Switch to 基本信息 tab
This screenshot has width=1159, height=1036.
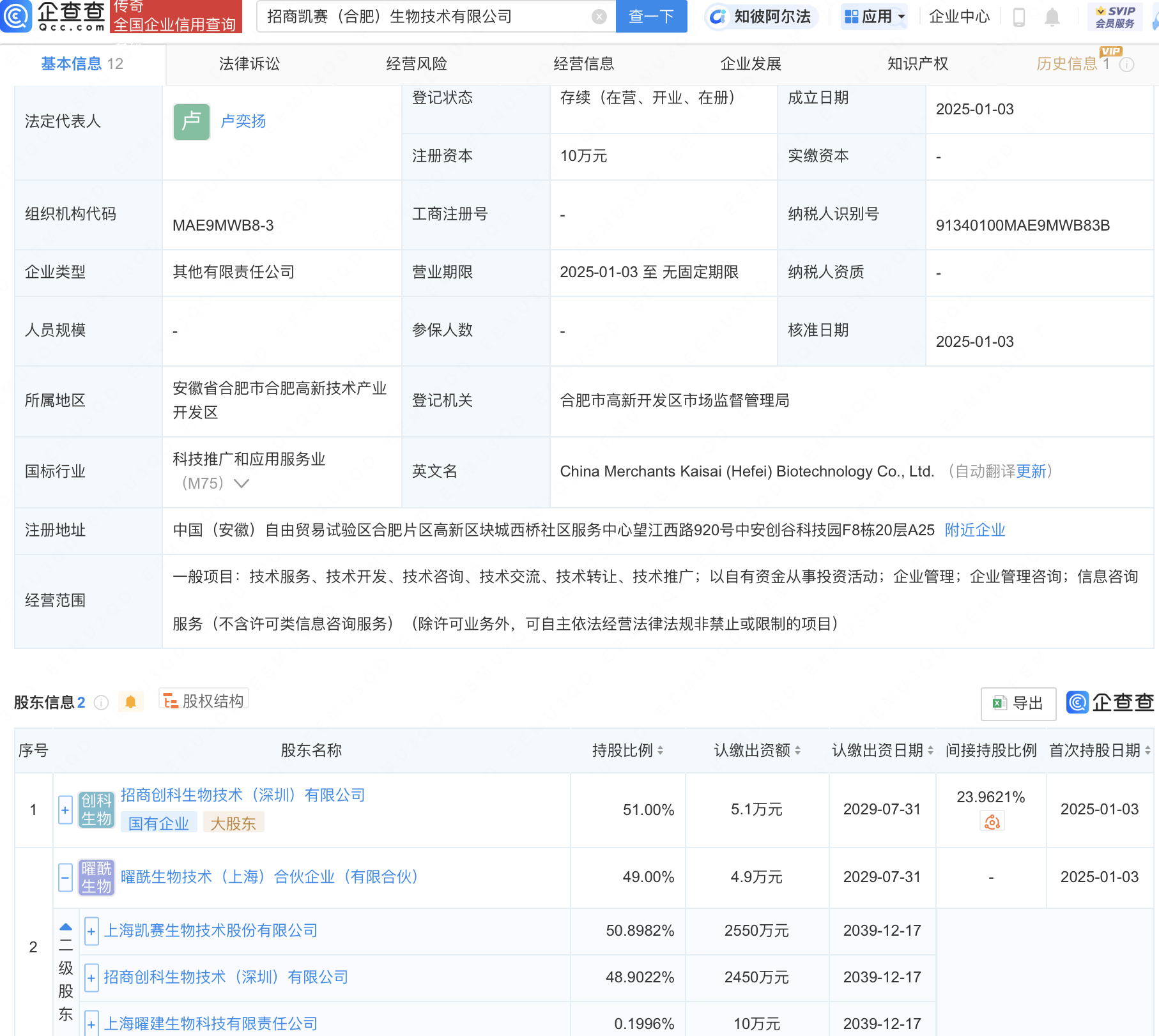point(82,64)
